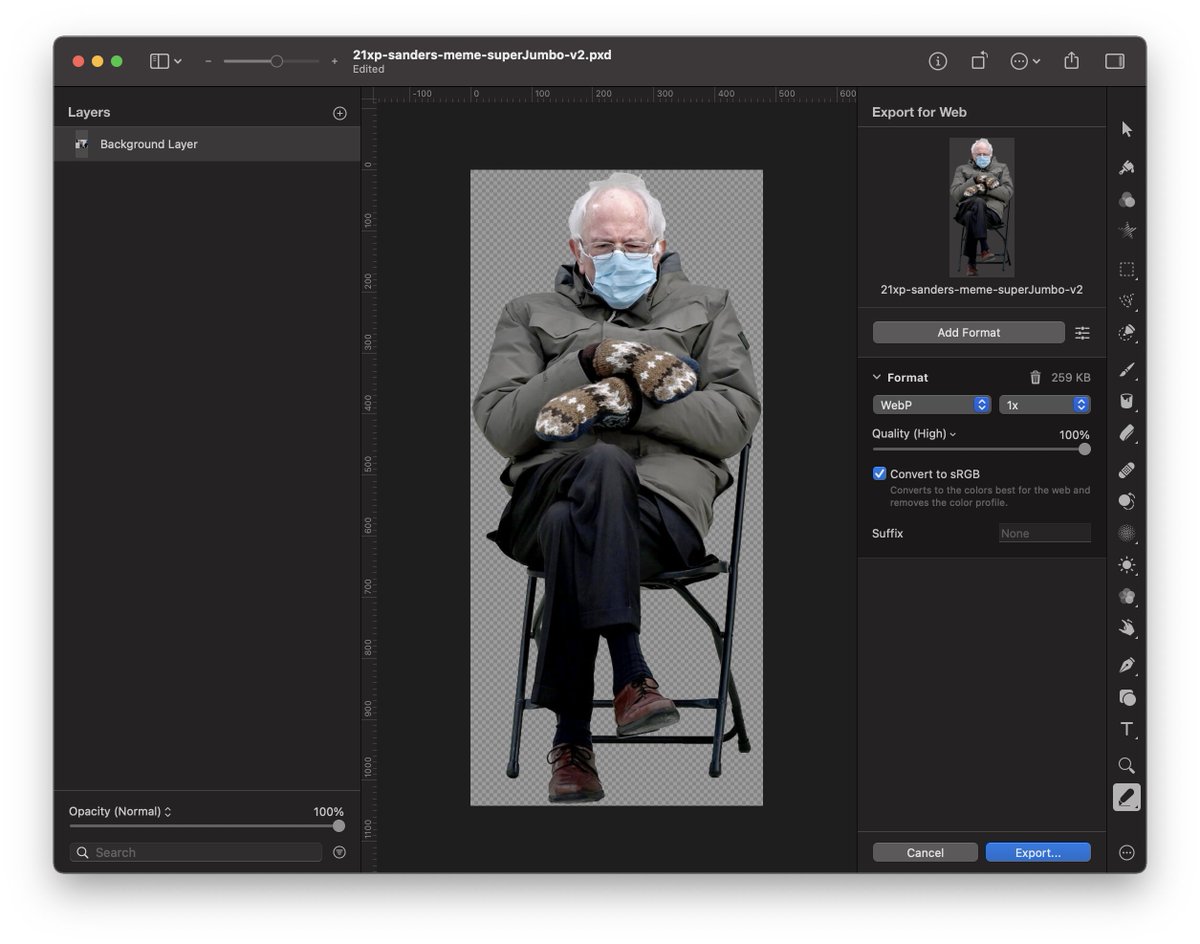Click the Add Format button
The image size is (1200, 944).
pyautogui.click(x=968, y=333)
